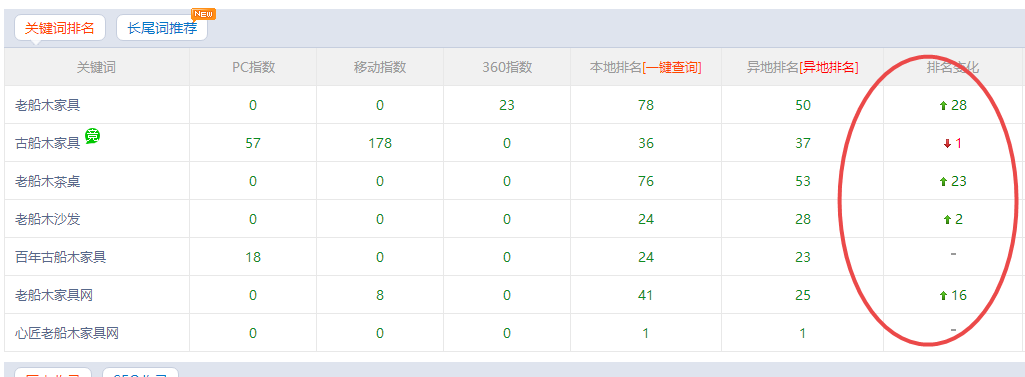Screen dimensions: 1025x377
Task: Click local rank 36 for 古船木家具
Action: 646,143
